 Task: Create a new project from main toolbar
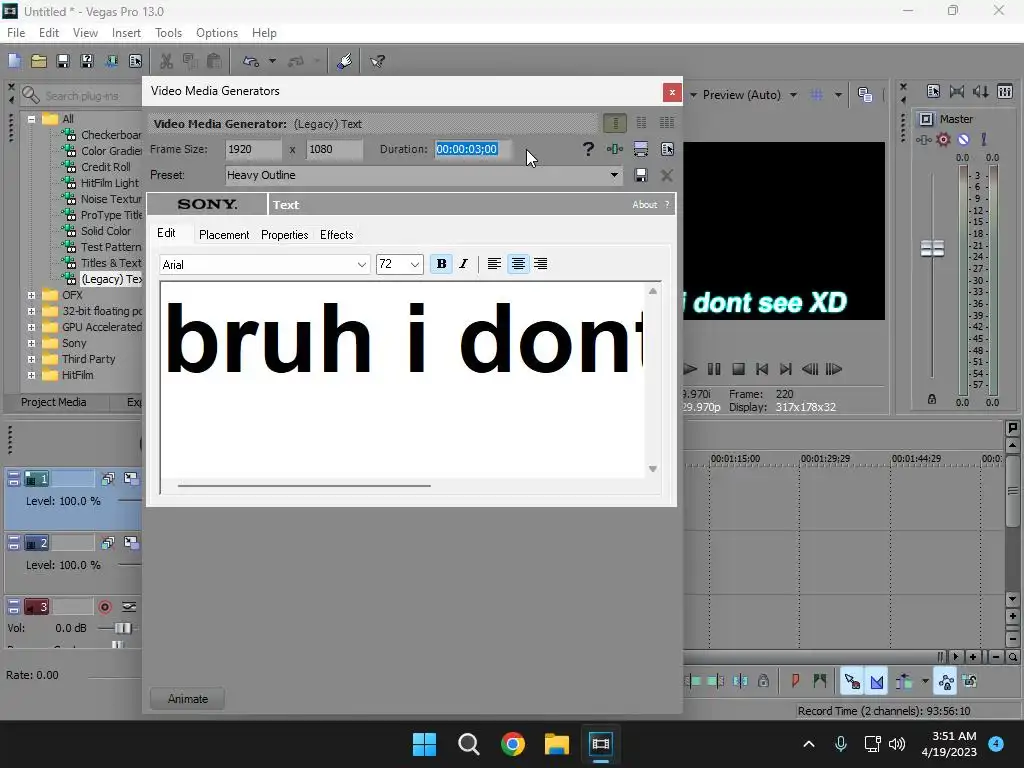(x=14, y=61)
